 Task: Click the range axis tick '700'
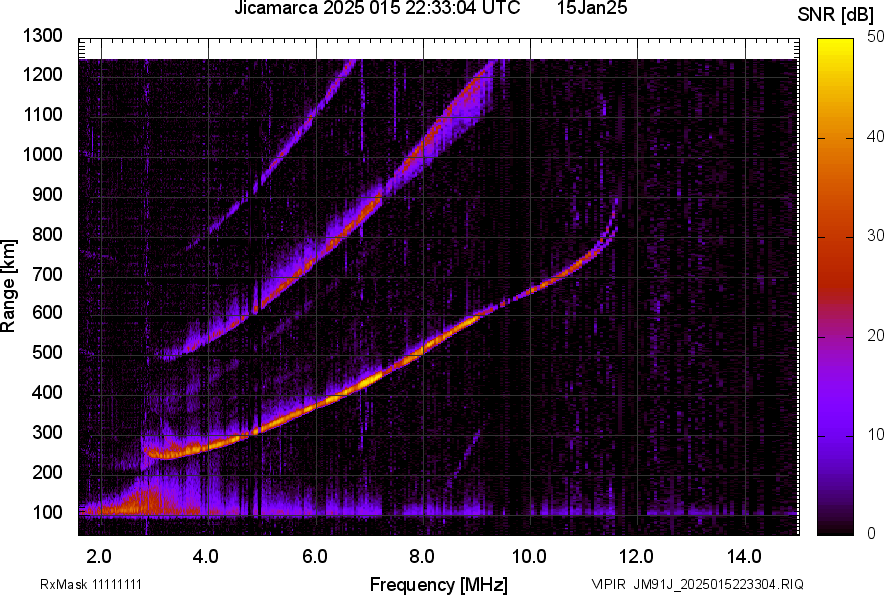click(47, 274)
